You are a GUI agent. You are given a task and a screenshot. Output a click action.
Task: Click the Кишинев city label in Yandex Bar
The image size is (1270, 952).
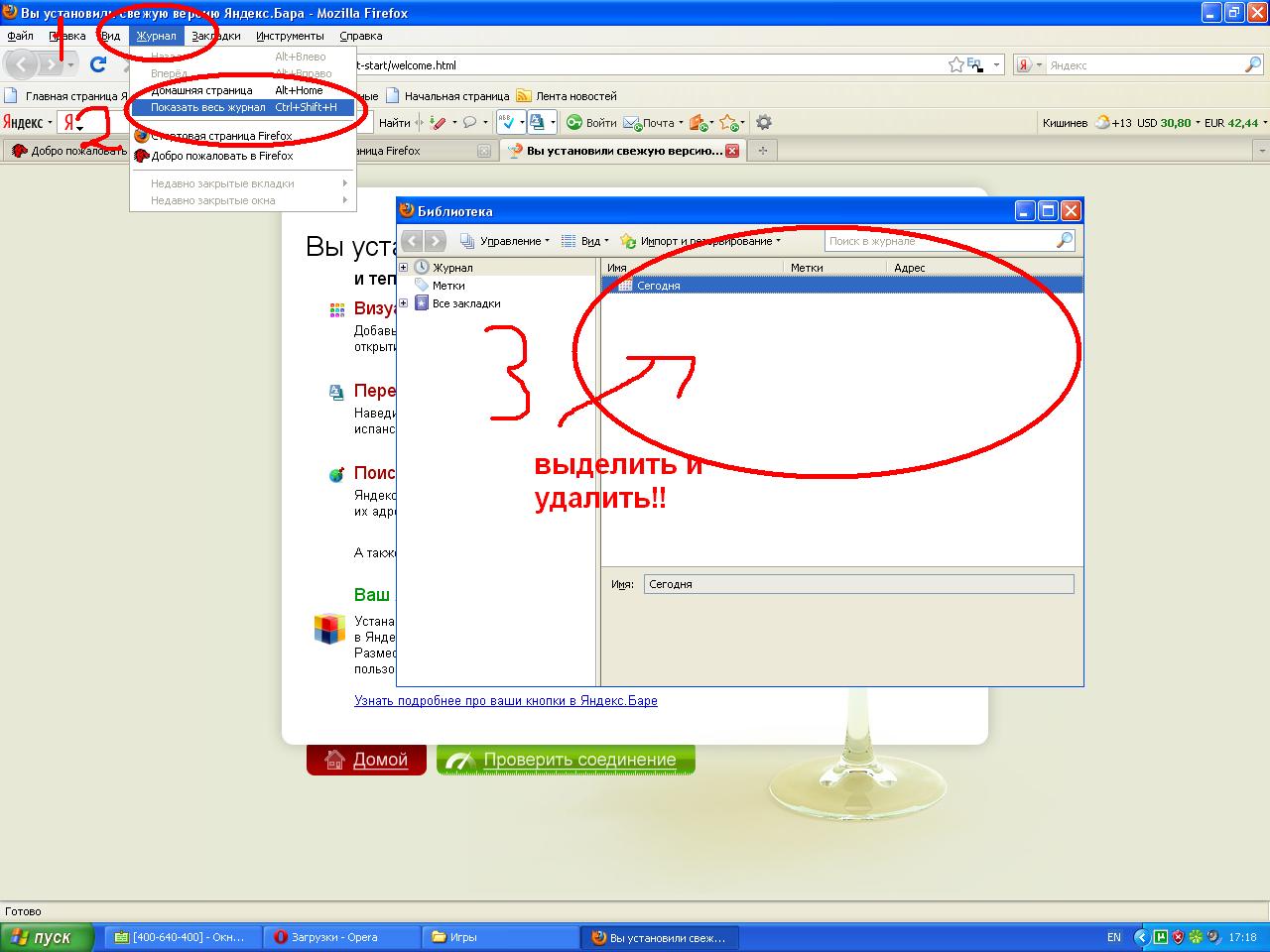pos(1065,123)
